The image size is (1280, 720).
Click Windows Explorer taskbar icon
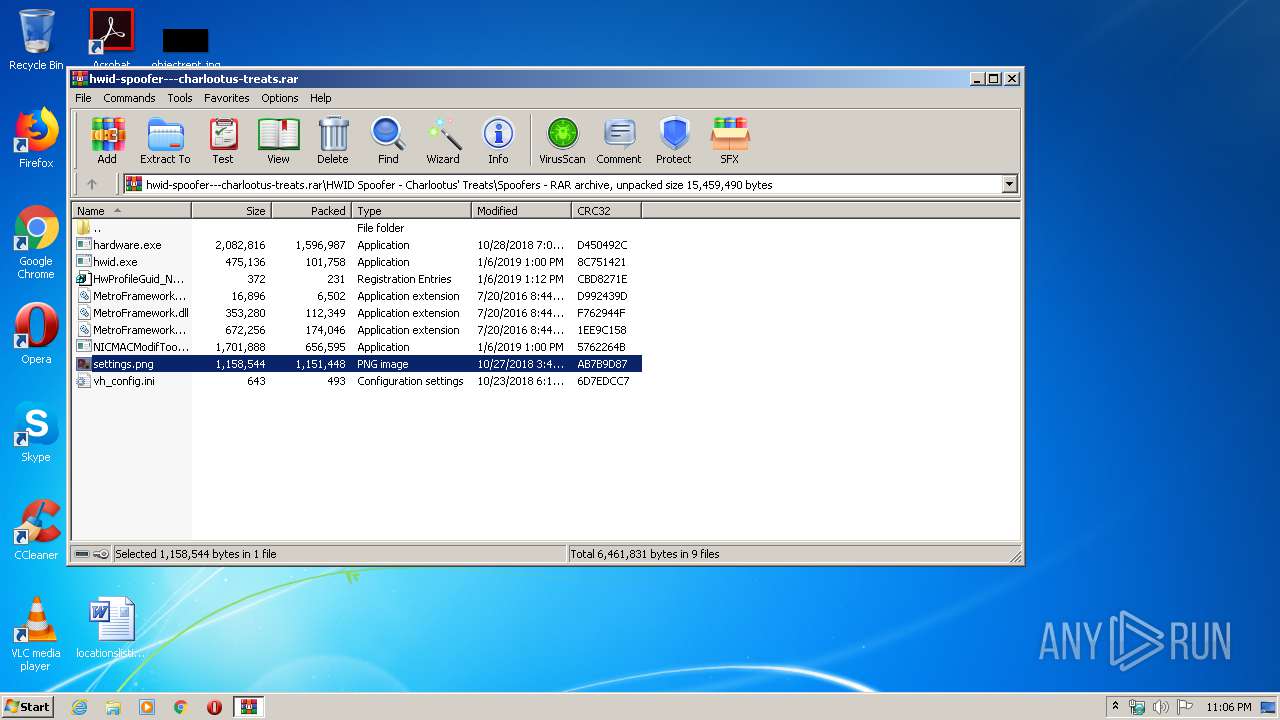[x=113, y=707]
